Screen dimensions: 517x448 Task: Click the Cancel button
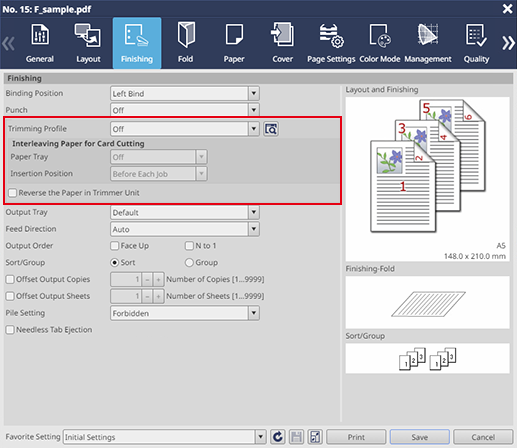coord(483,437)
